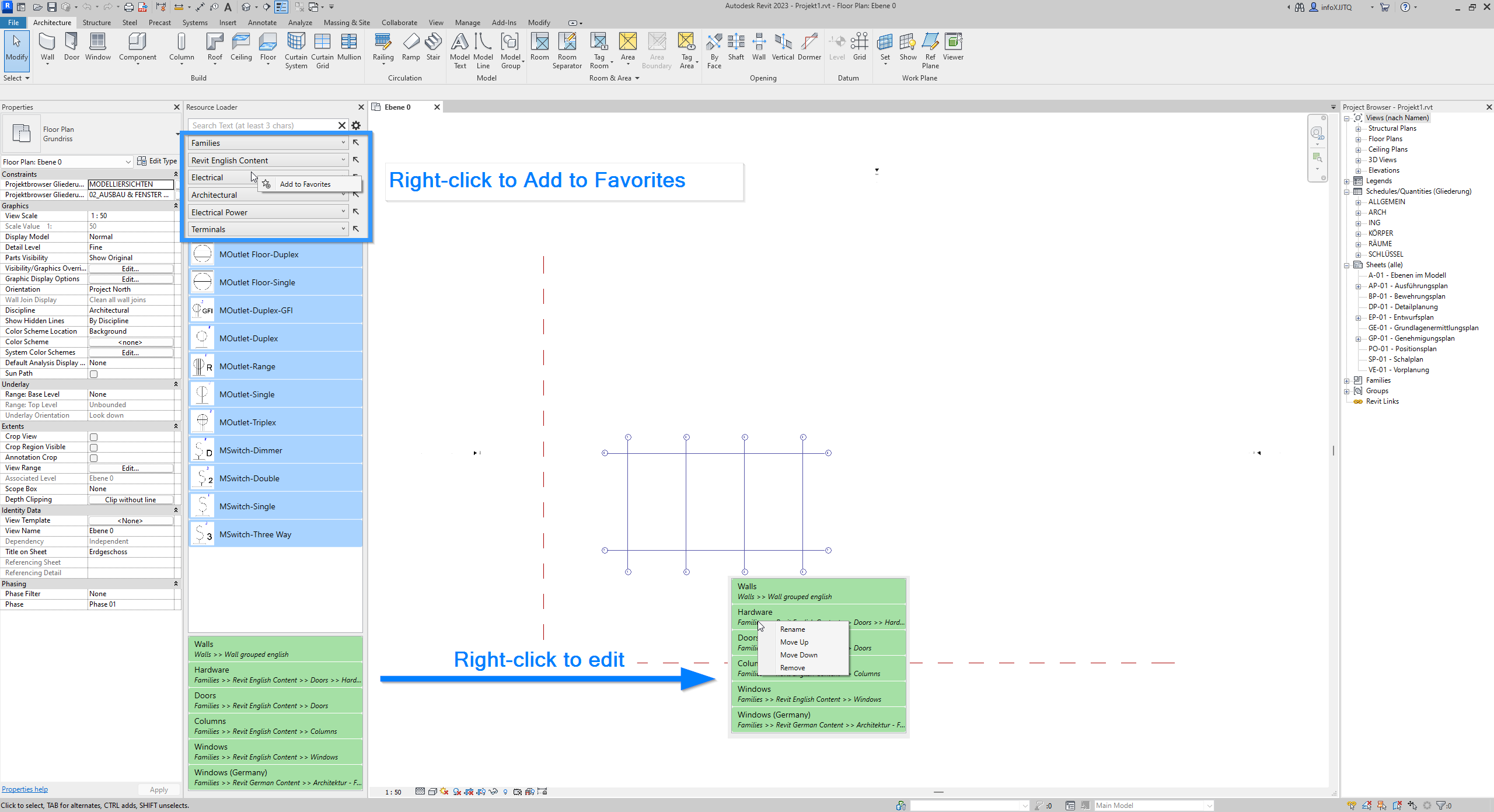This screenshot has height=812, width=1494.
Task: Open the Properties help link
Action: [25, 789]
